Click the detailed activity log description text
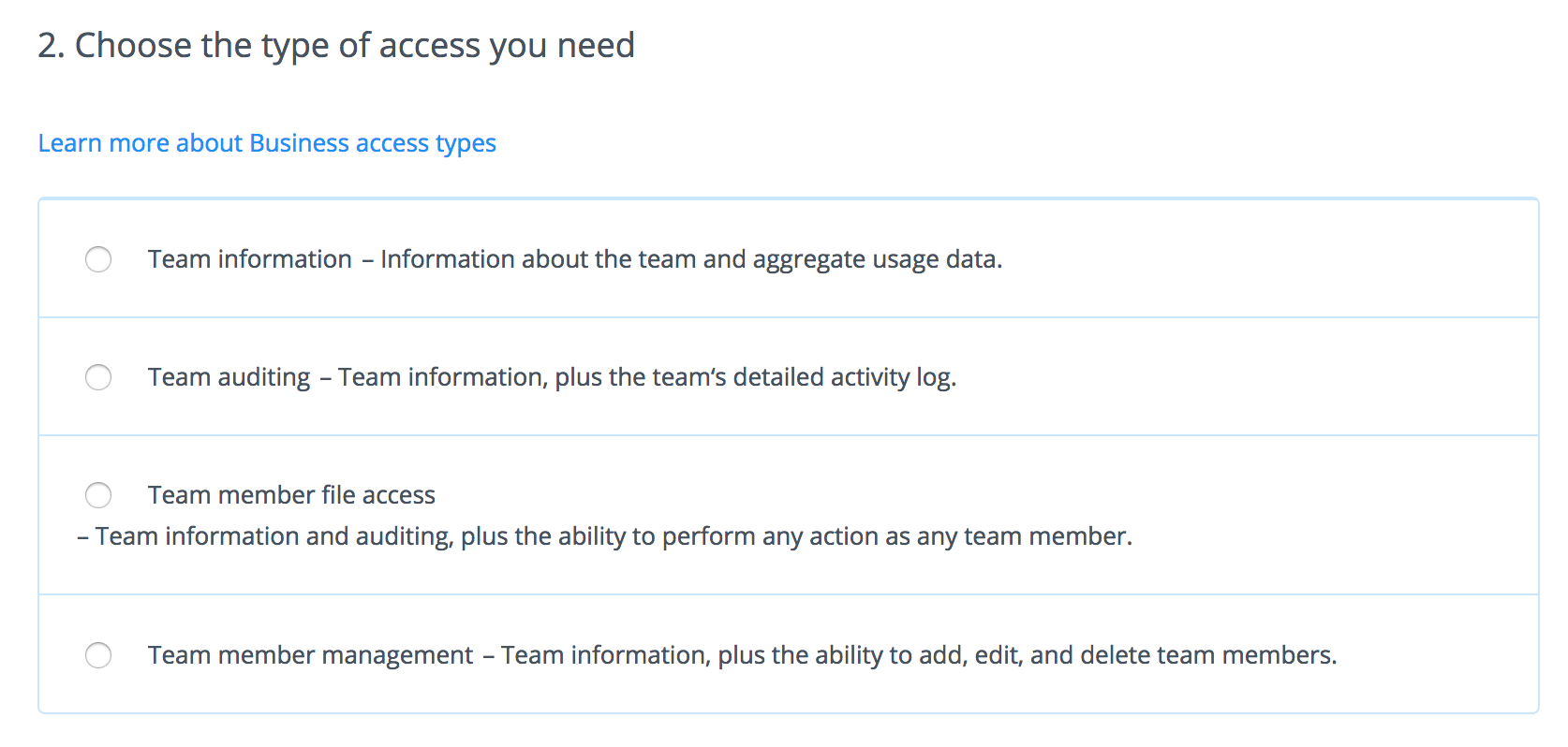The width and height of the screenshot is (1568, 747). click(x=647, y=377)
